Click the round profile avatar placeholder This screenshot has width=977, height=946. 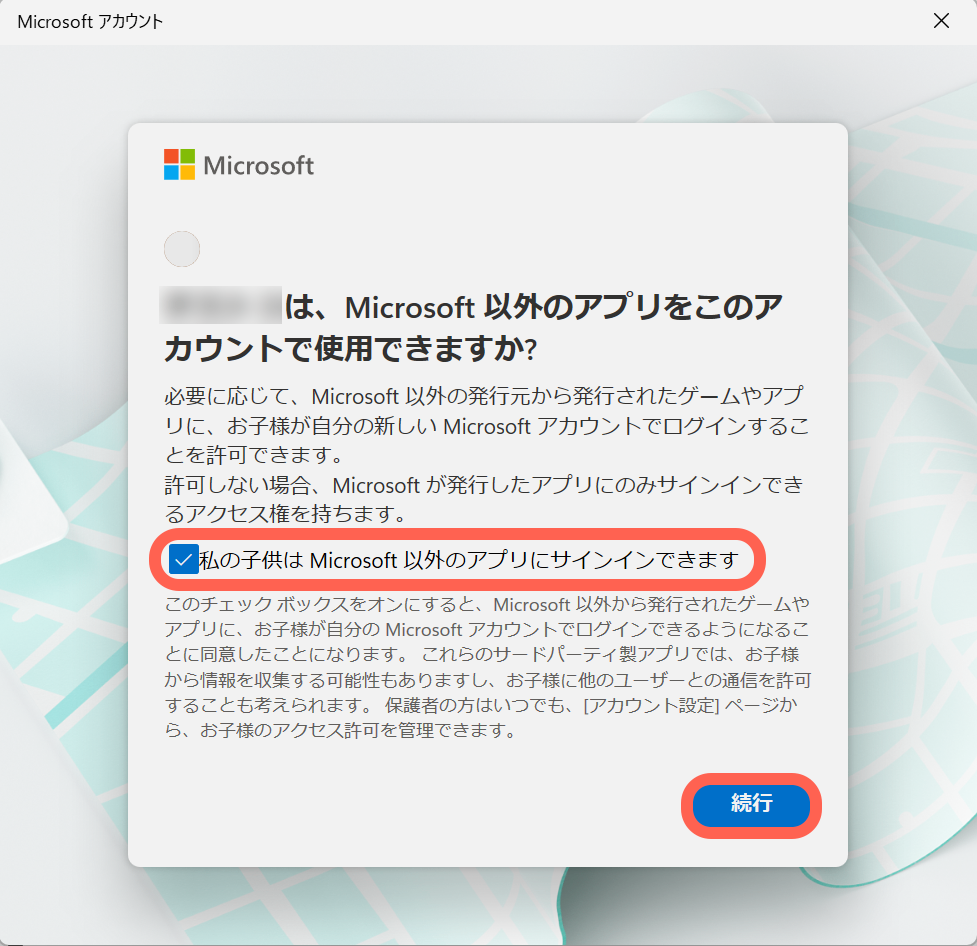(182, 249)
